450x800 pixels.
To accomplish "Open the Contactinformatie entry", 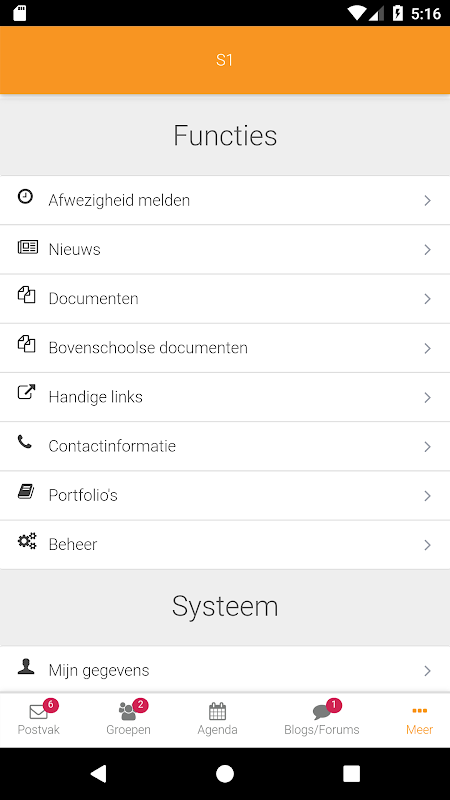I will coord(225,446).
